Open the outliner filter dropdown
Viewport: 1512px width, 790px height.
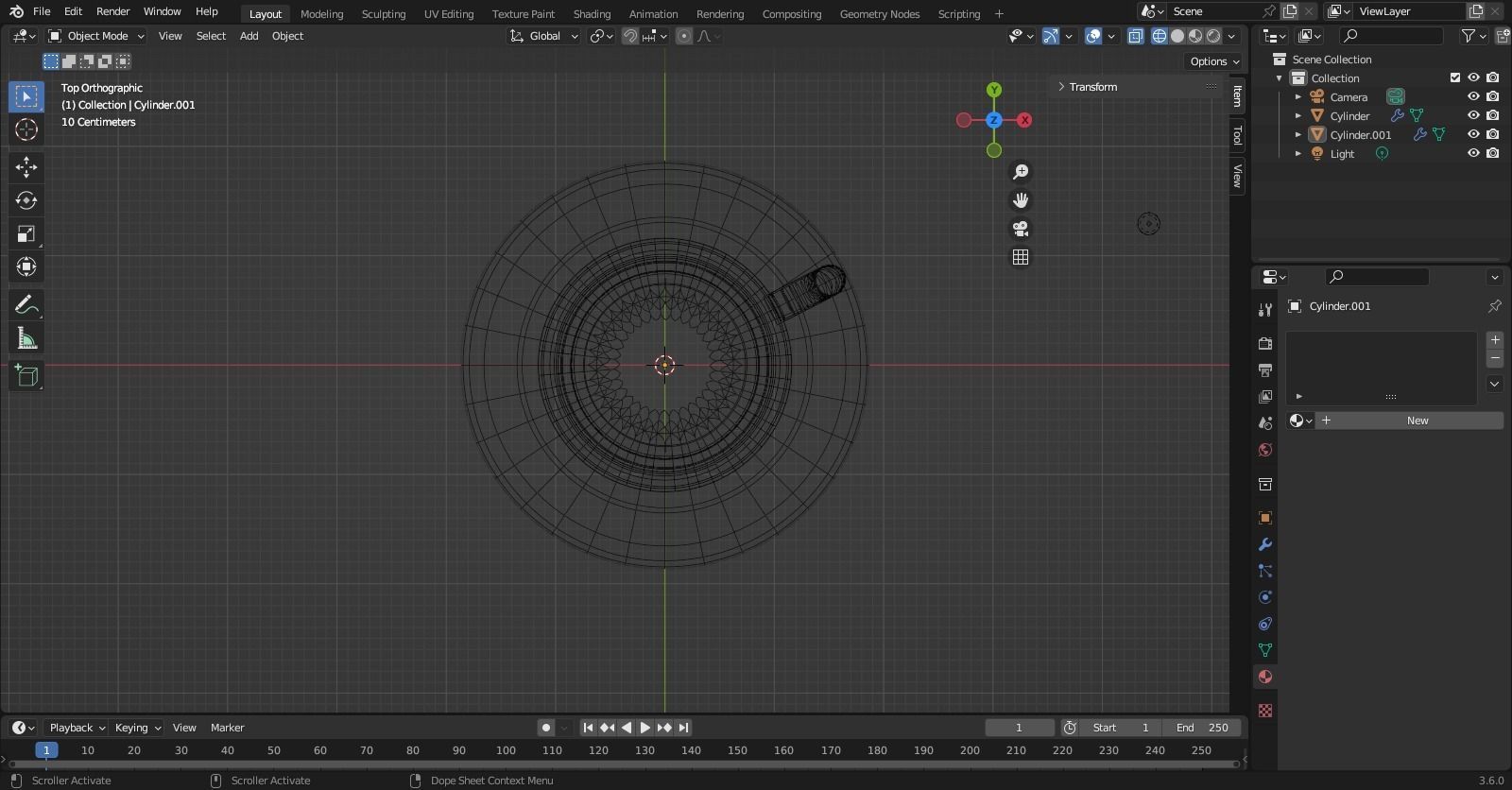(x=1473, y=36)
